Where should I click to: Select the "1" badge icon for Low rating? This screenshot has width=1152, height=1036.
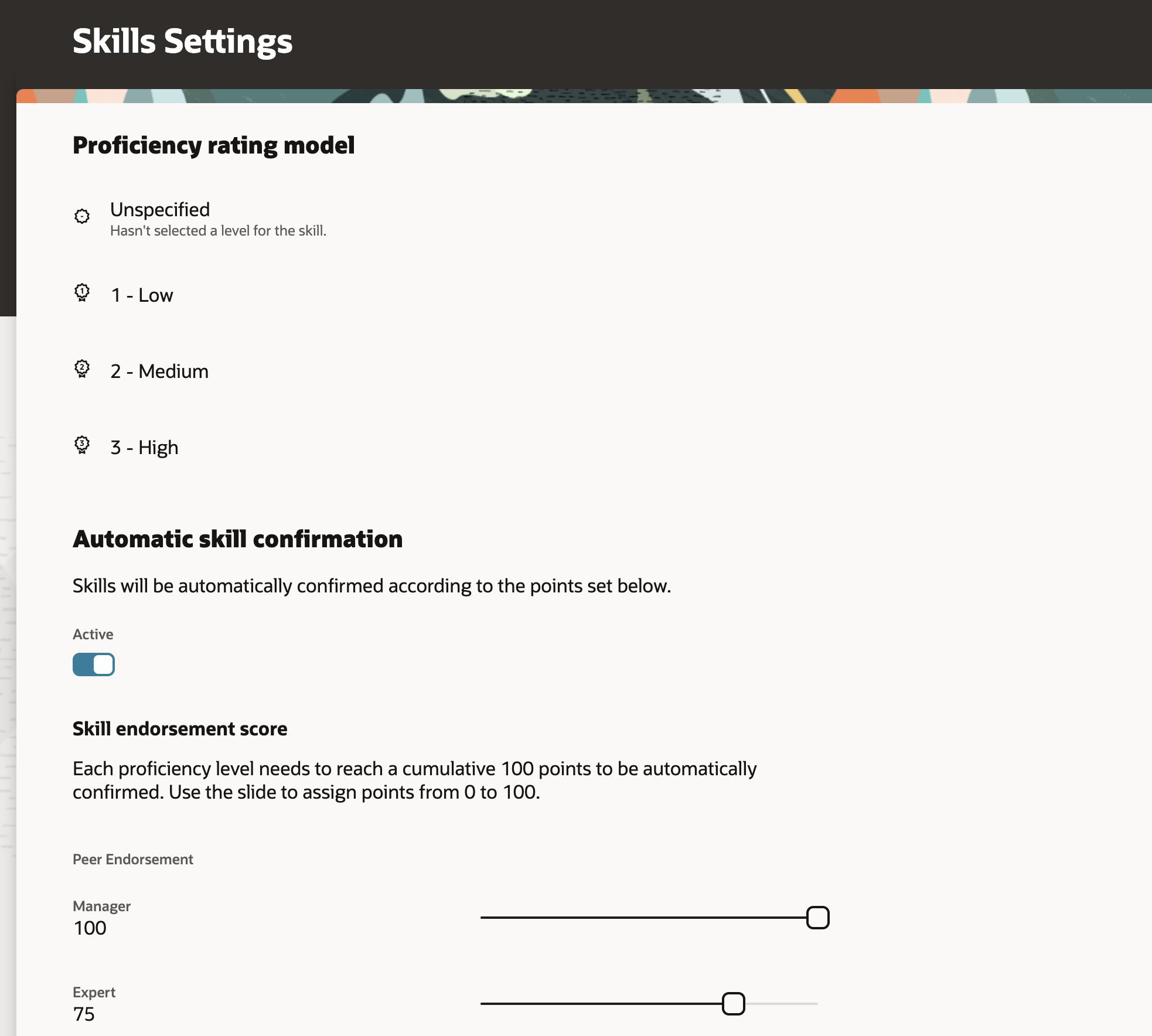(81, 294)
